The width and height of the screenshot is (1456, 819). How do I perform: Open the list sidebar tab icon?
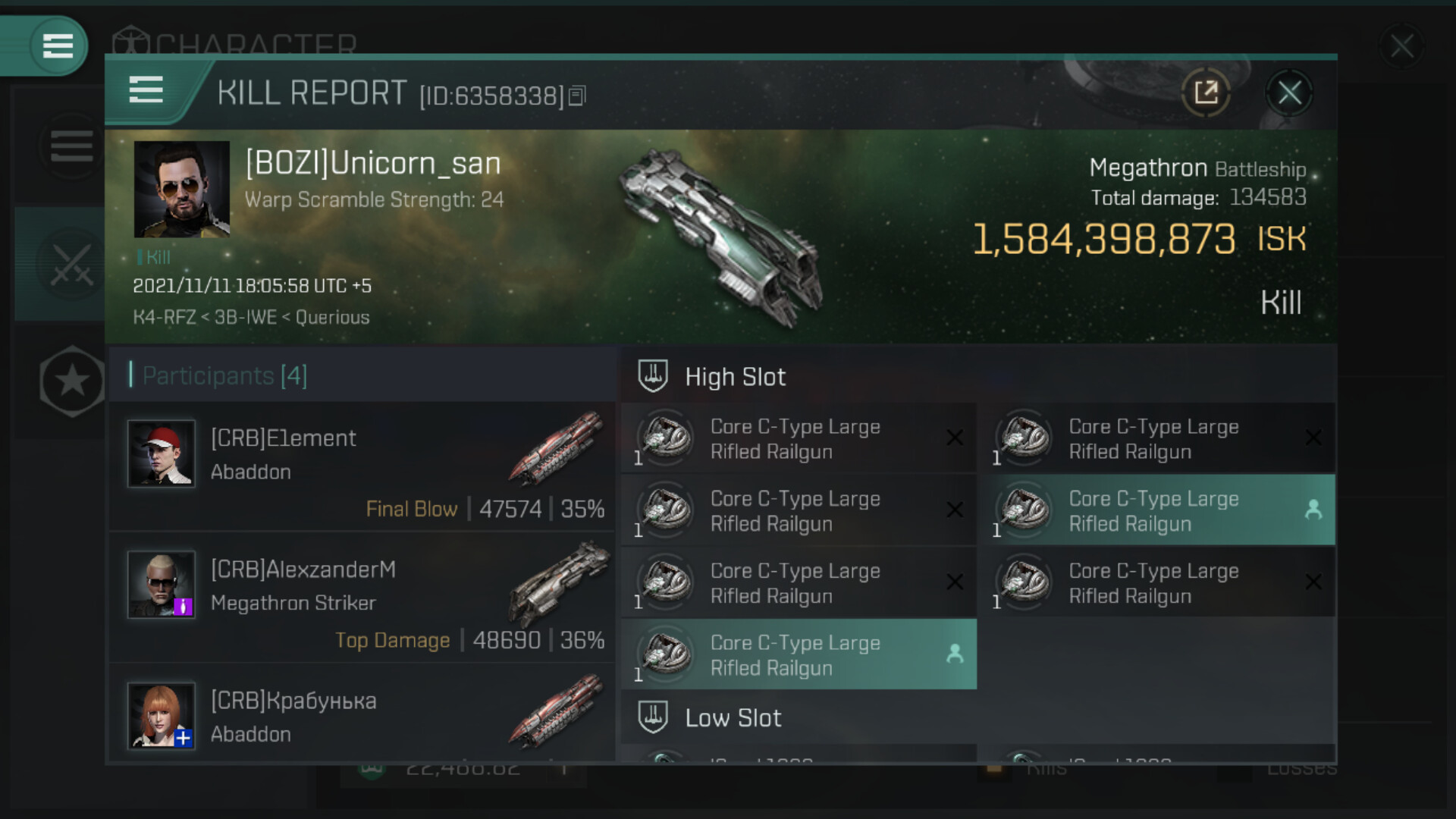(71, 146)
